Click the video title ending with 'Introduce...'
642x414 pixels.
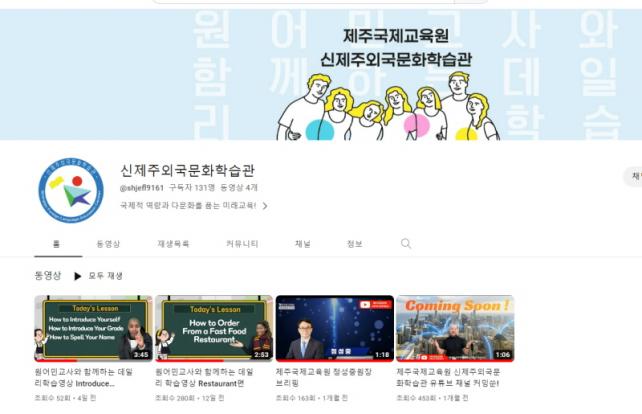pyautogui.click(x=88, y=377)
